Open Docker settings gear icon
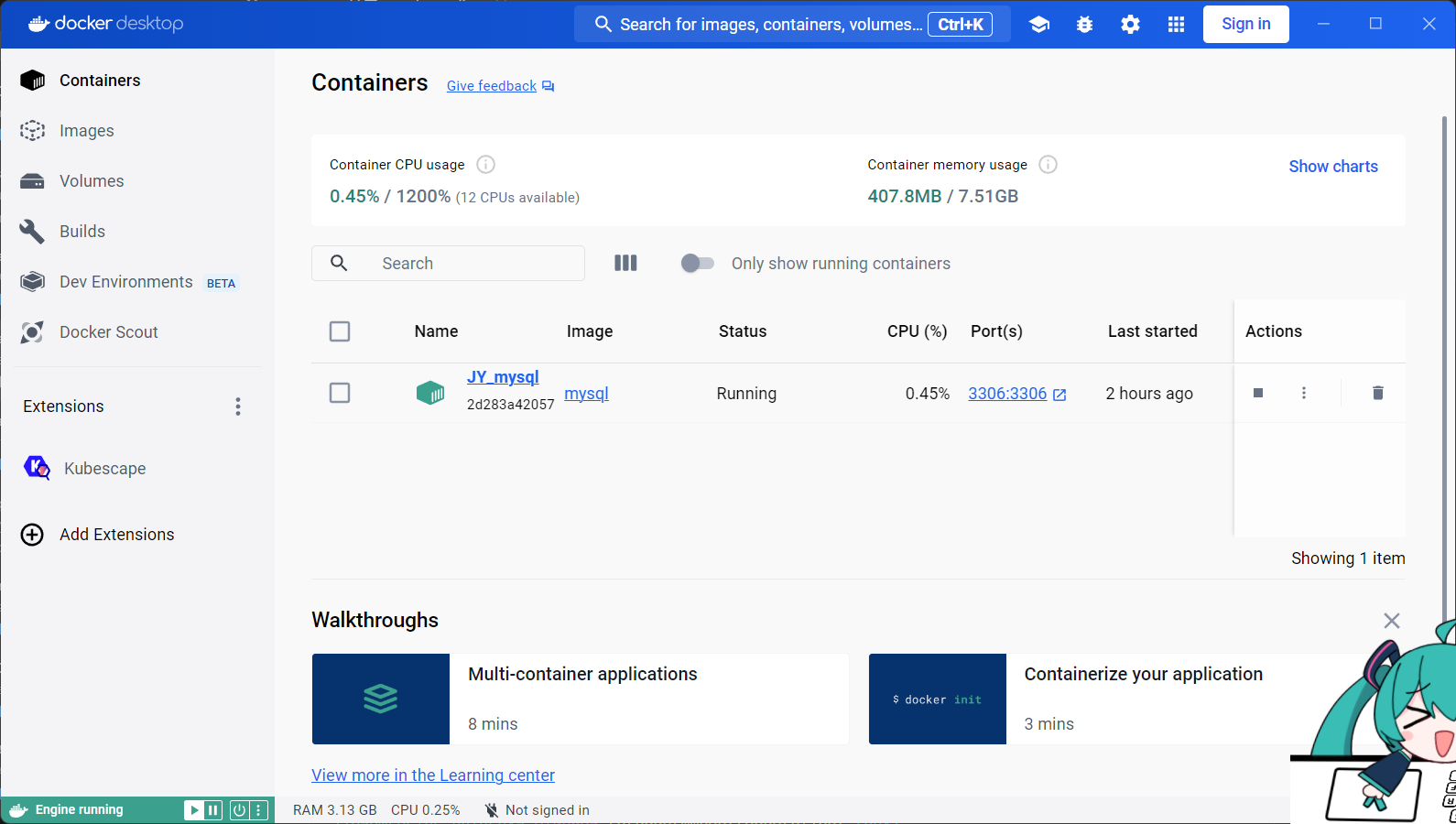This screenshot has width=1456, height=824. pos(1130,25)
